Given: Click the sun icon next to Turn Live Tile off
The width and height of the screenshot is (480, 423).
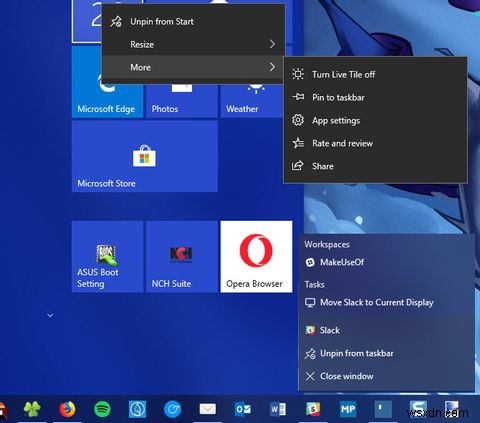Looking at the screenshot, I should (298, 74).
